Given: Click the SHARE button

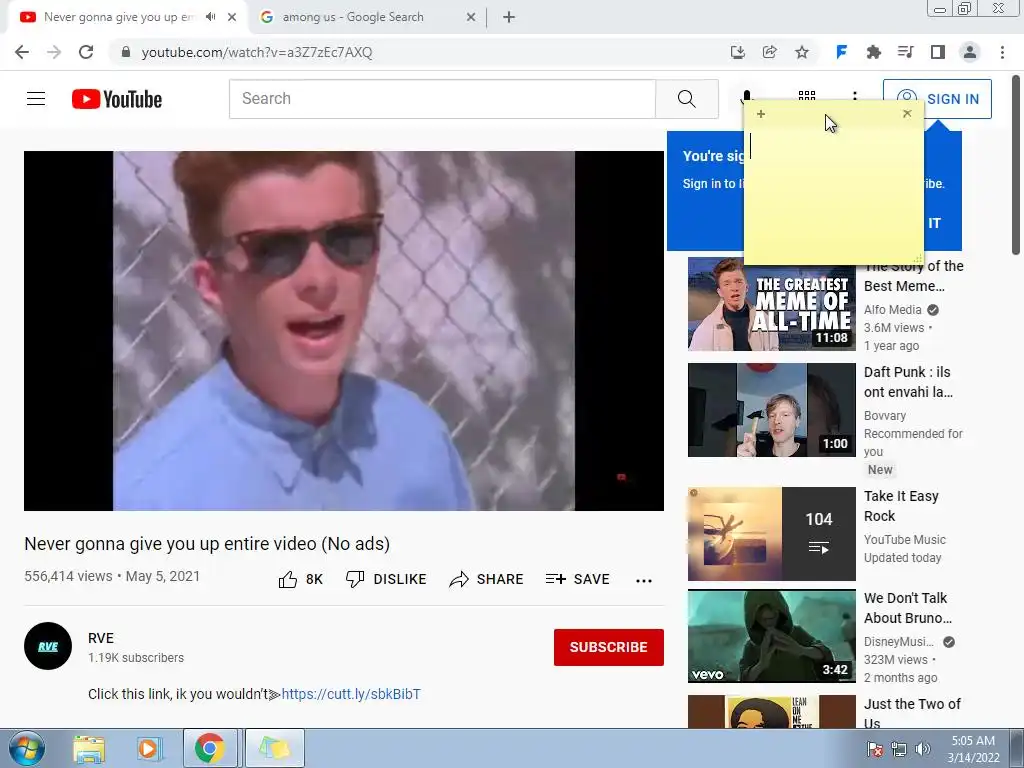Looking at the screenshot, I should point(487,579).
